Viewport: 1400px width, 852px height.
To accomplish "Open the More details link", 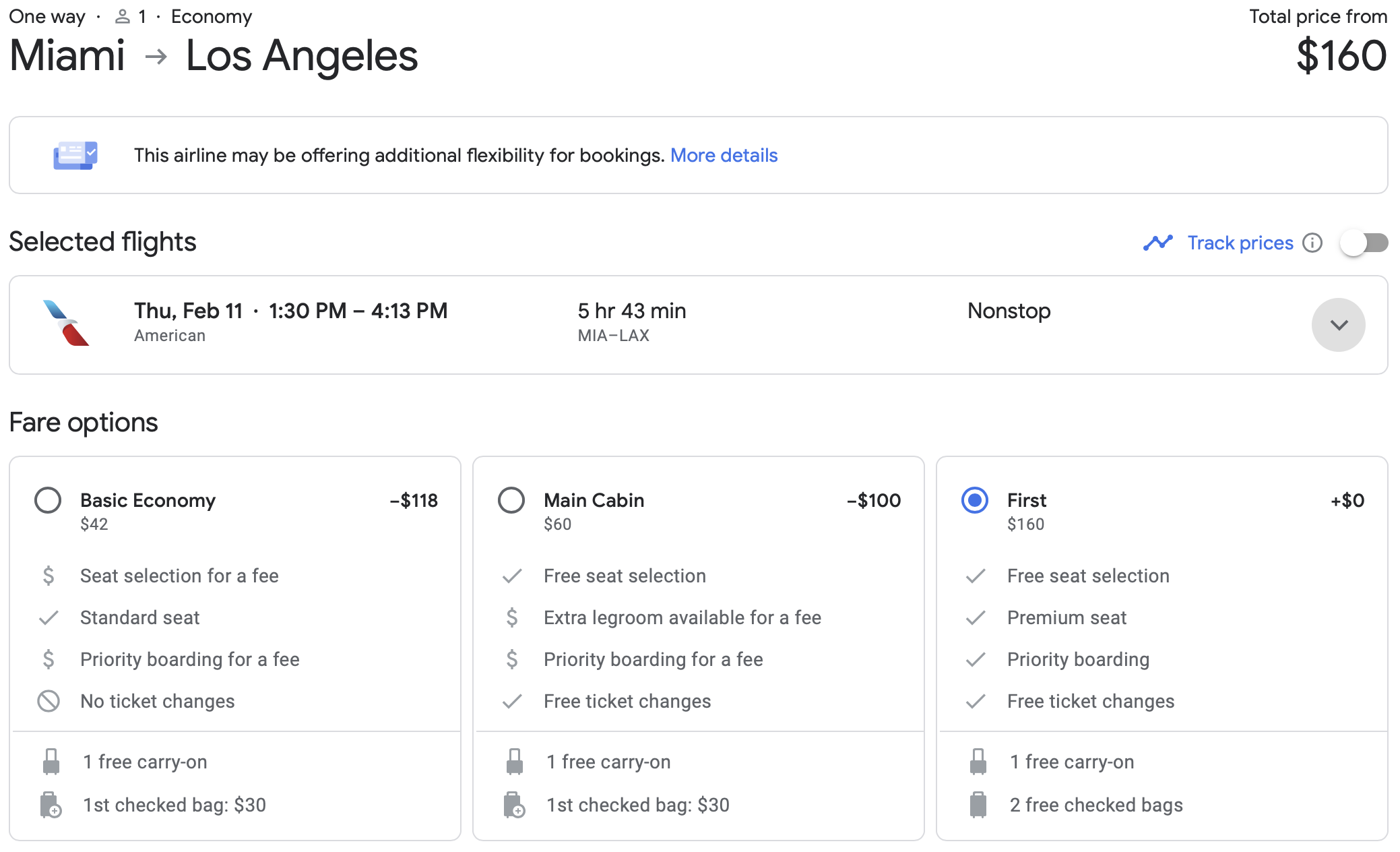I will coord(724,155).
